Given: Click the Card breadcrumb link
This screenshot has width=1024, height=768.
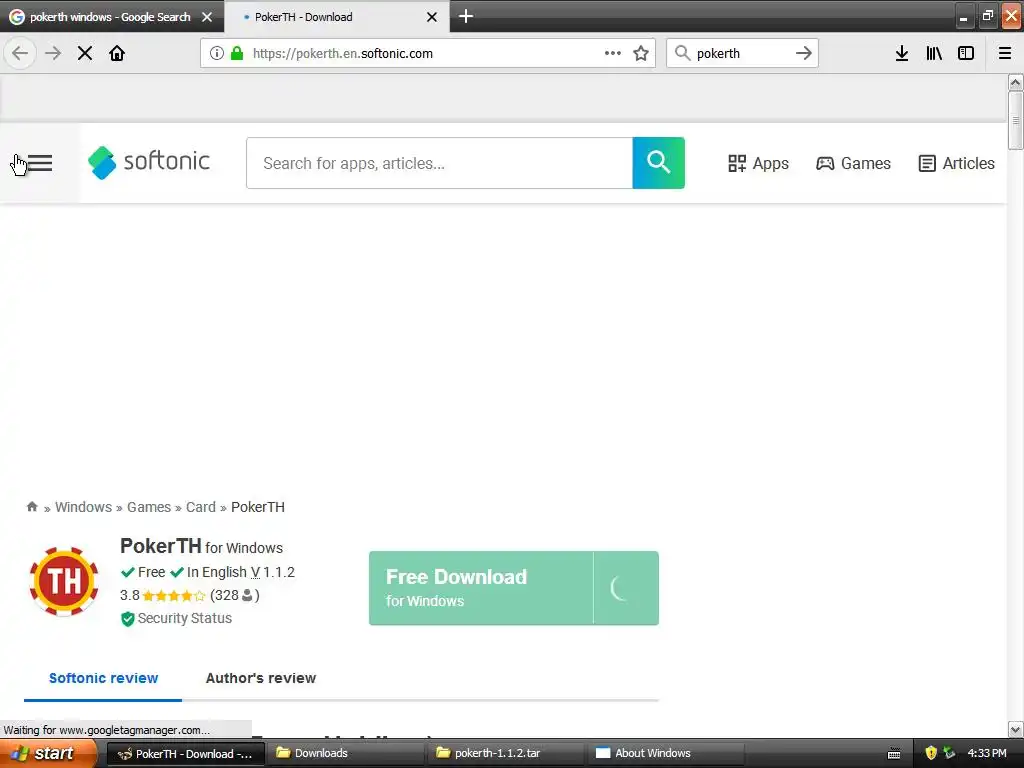Looking at the screenshot, I should tap(200, 507).
